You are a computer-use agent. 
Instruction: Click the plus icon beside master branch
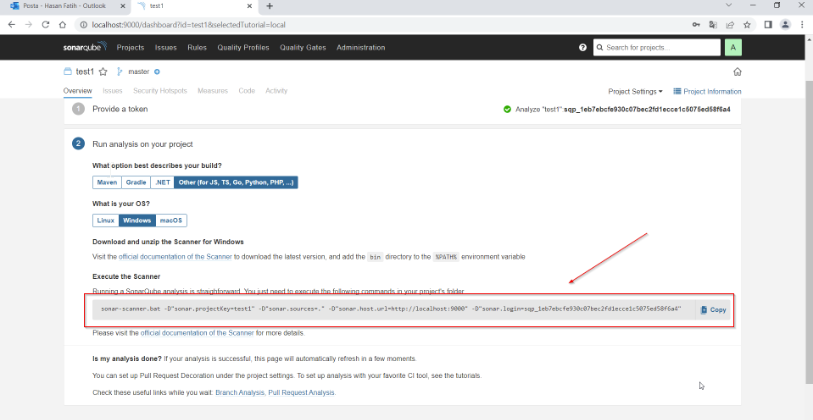pyautogui.click(x=157, y=72)
